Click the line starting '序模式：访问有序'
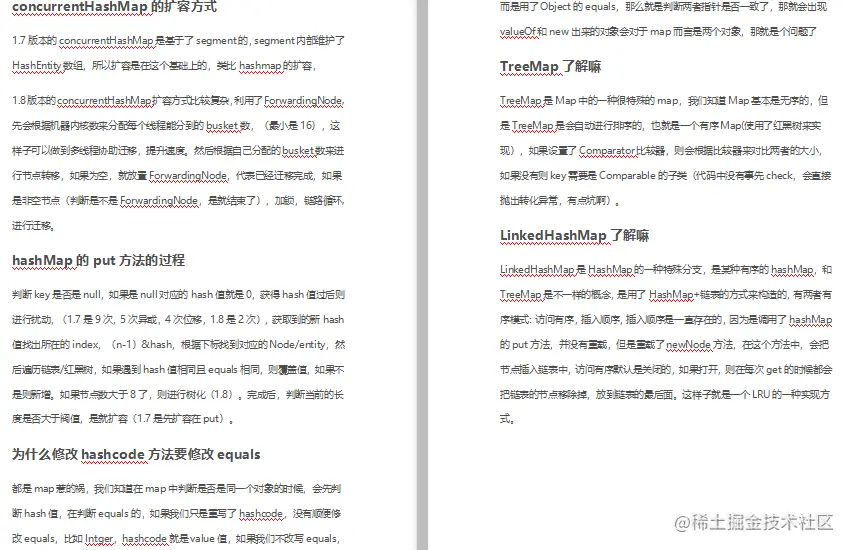The height and width of the screenshot is (550, 851). 666,320
